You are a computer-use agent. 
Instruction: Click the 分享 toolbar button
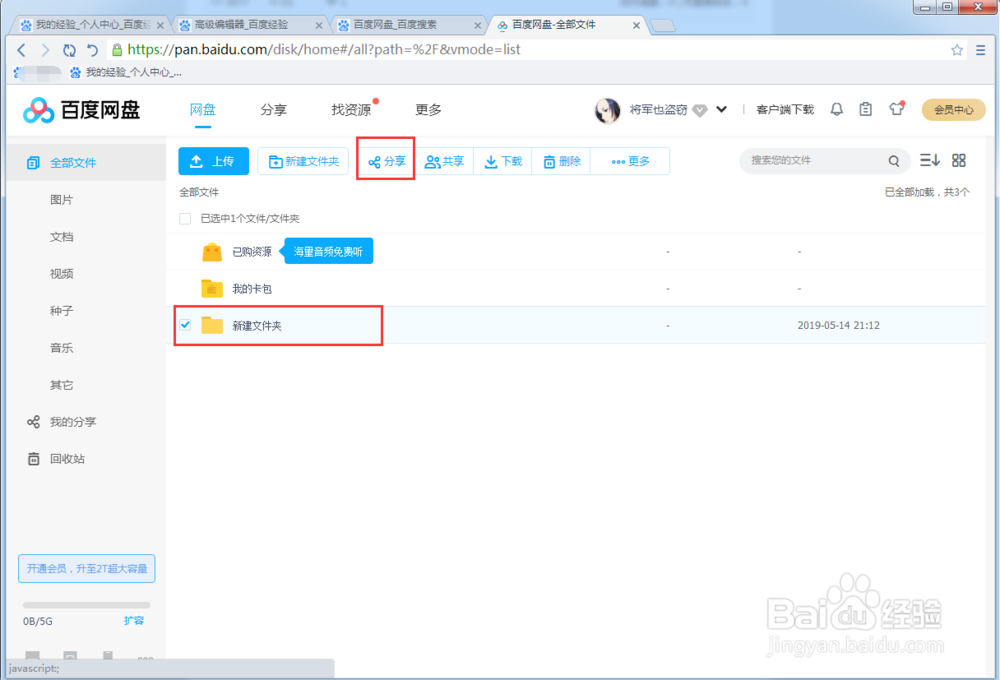pyautogui.click(x=386, y=161)
